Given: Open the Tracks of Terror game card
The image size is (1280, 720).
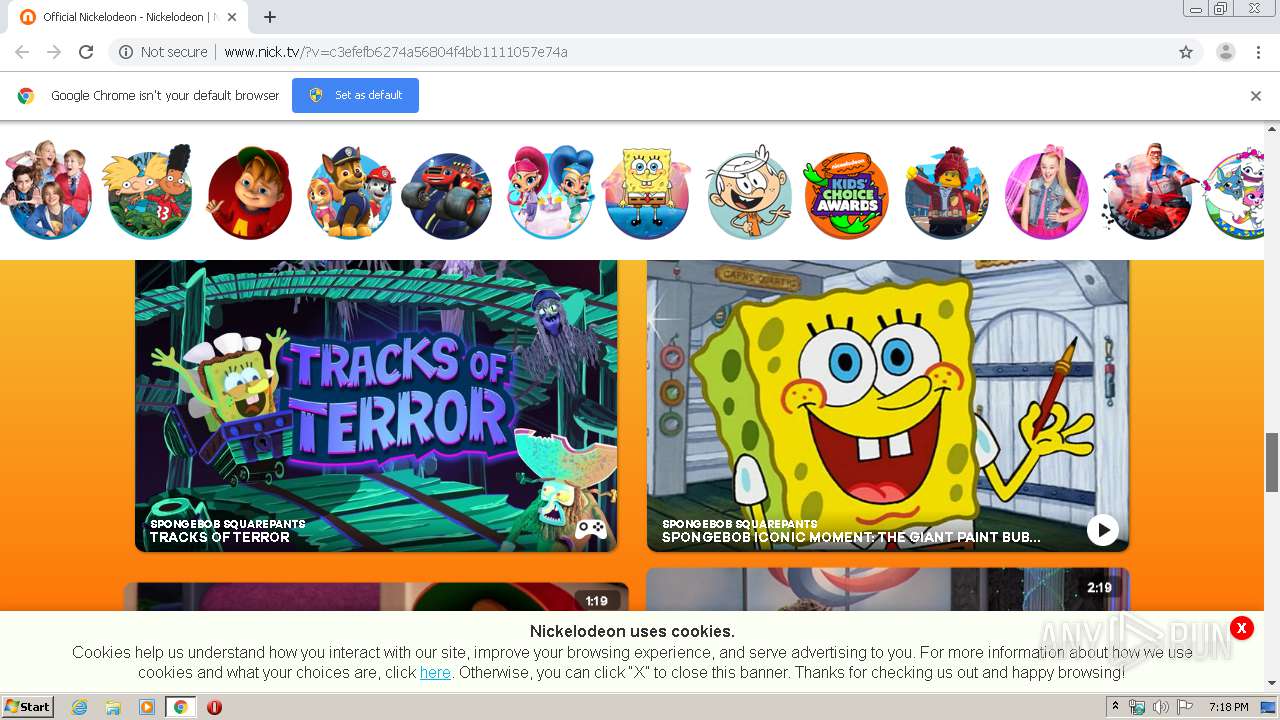Looking at the screenshot, I should click(376, 405).
